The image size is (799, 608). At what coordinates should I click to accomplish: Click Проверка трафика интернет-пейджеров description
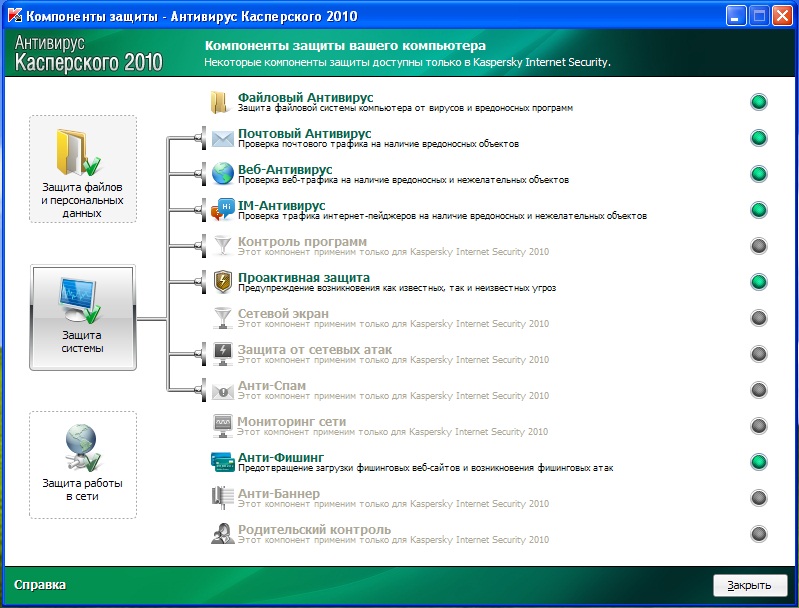point(442,216)
